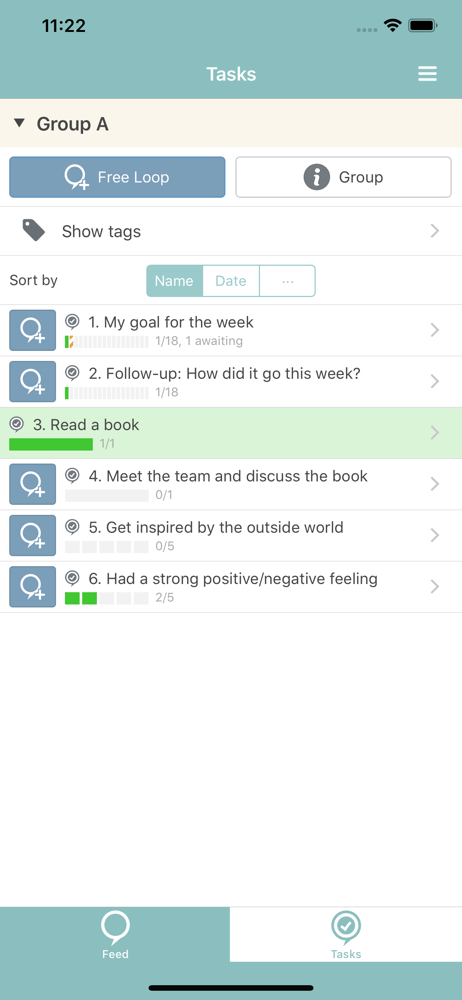Screen dimensions: 462x1000
Task: Open the hamburger menu in header
Action: tap(427, 74)
